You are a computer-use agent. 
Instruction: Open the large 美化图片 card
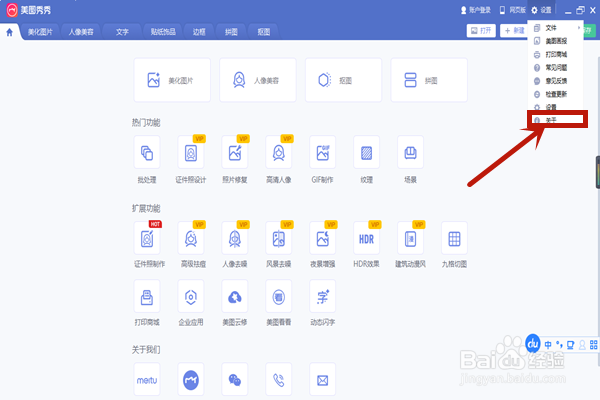[172, 80]
